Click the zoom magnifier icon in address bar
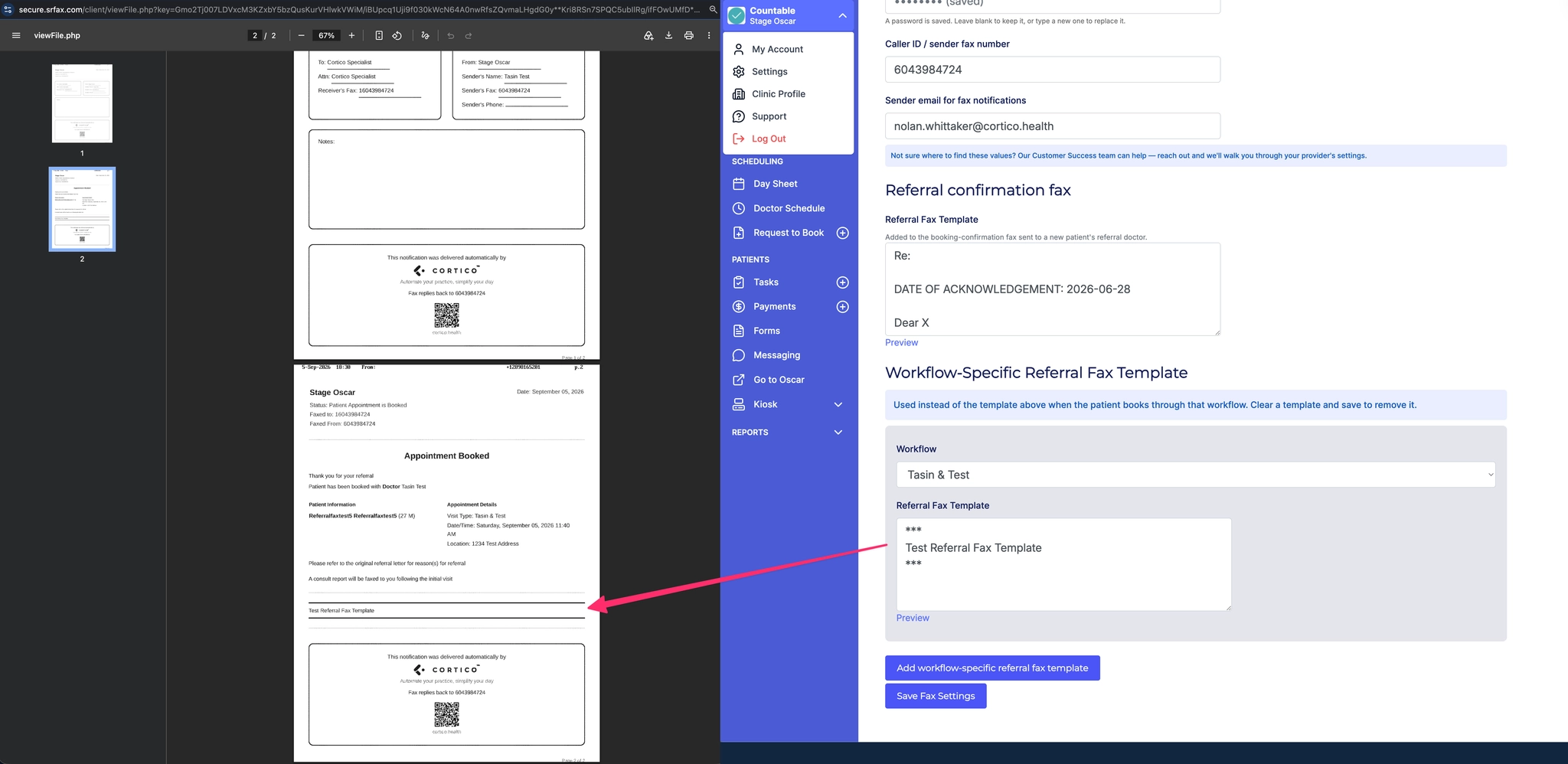 pos(713,9)
